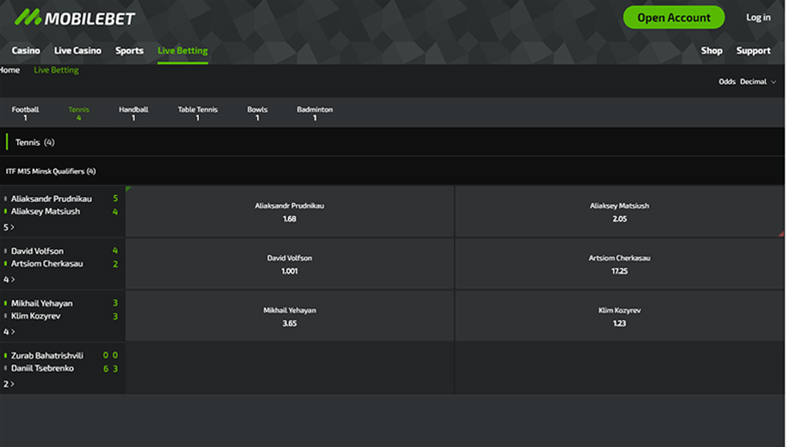Switch to the Tennis live tab
The height and width of the screenshot is (447, 786).
[x=79, y=113]
